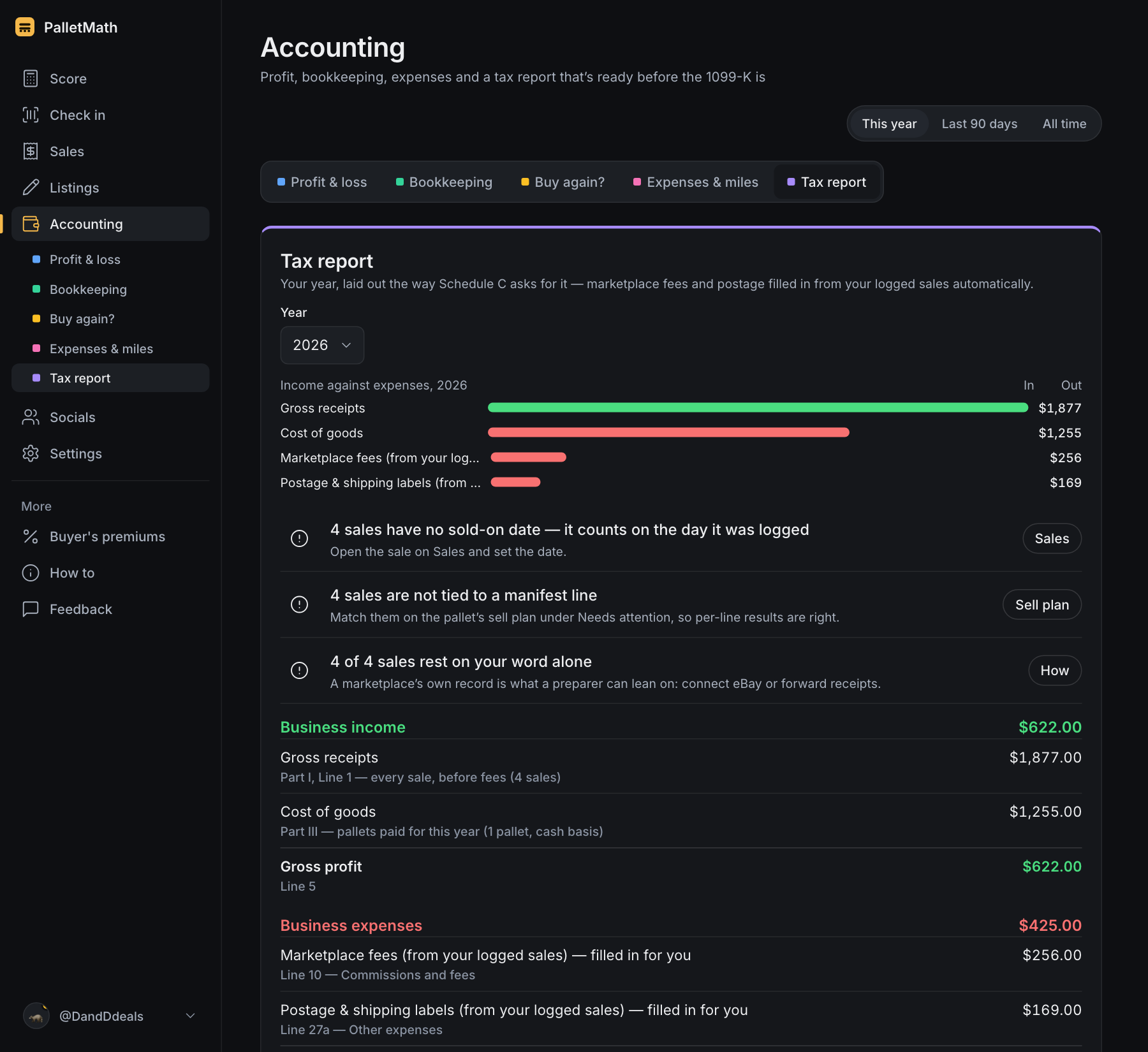Open sidebar Tax report sub-item
Image resolution: width=1148 pixels, height=1052 pixels.
tap(110, 378)
